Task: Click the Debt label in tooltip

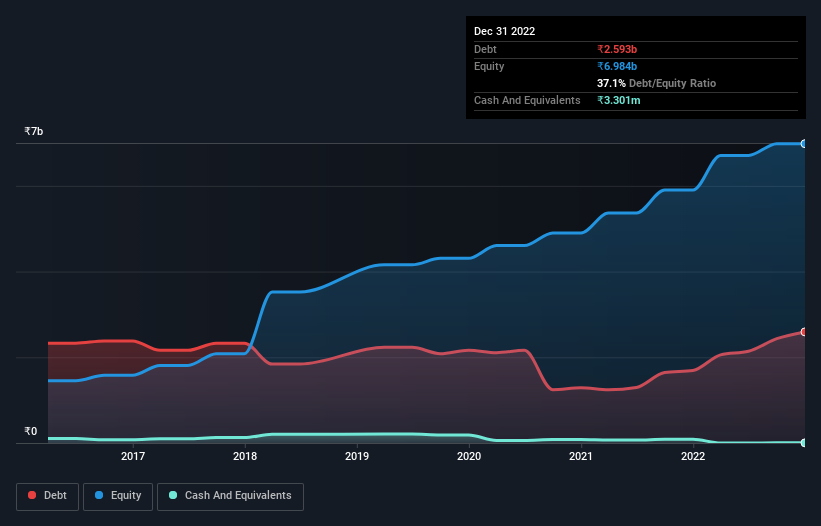Action: pyautogui.click(x=485, y=49)
